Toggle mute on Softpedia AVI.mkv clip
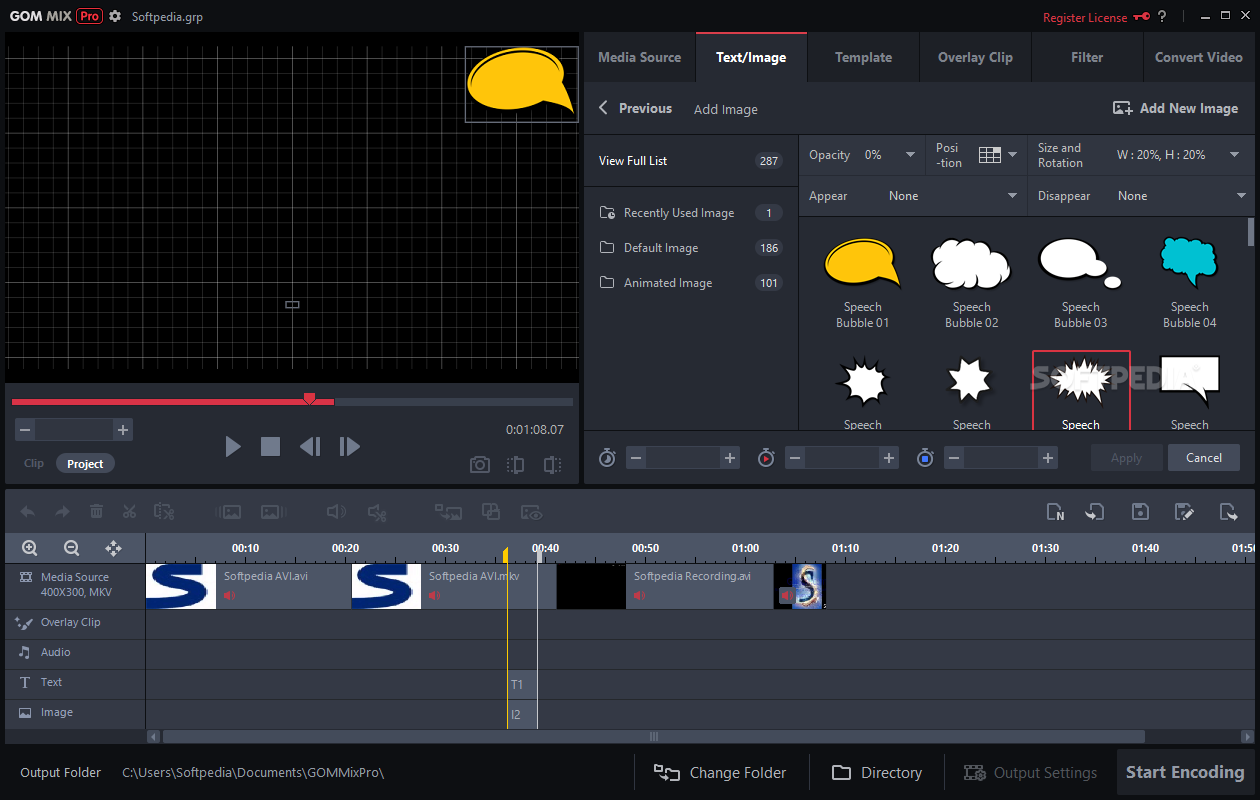The image size is (1260, 800). tap(435, 596)
